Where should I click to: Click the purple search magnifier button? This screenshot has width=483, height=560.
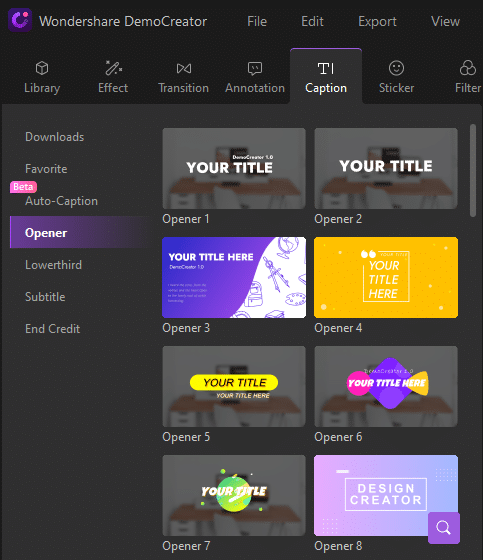pyautogui.click(x=444, y=528)
